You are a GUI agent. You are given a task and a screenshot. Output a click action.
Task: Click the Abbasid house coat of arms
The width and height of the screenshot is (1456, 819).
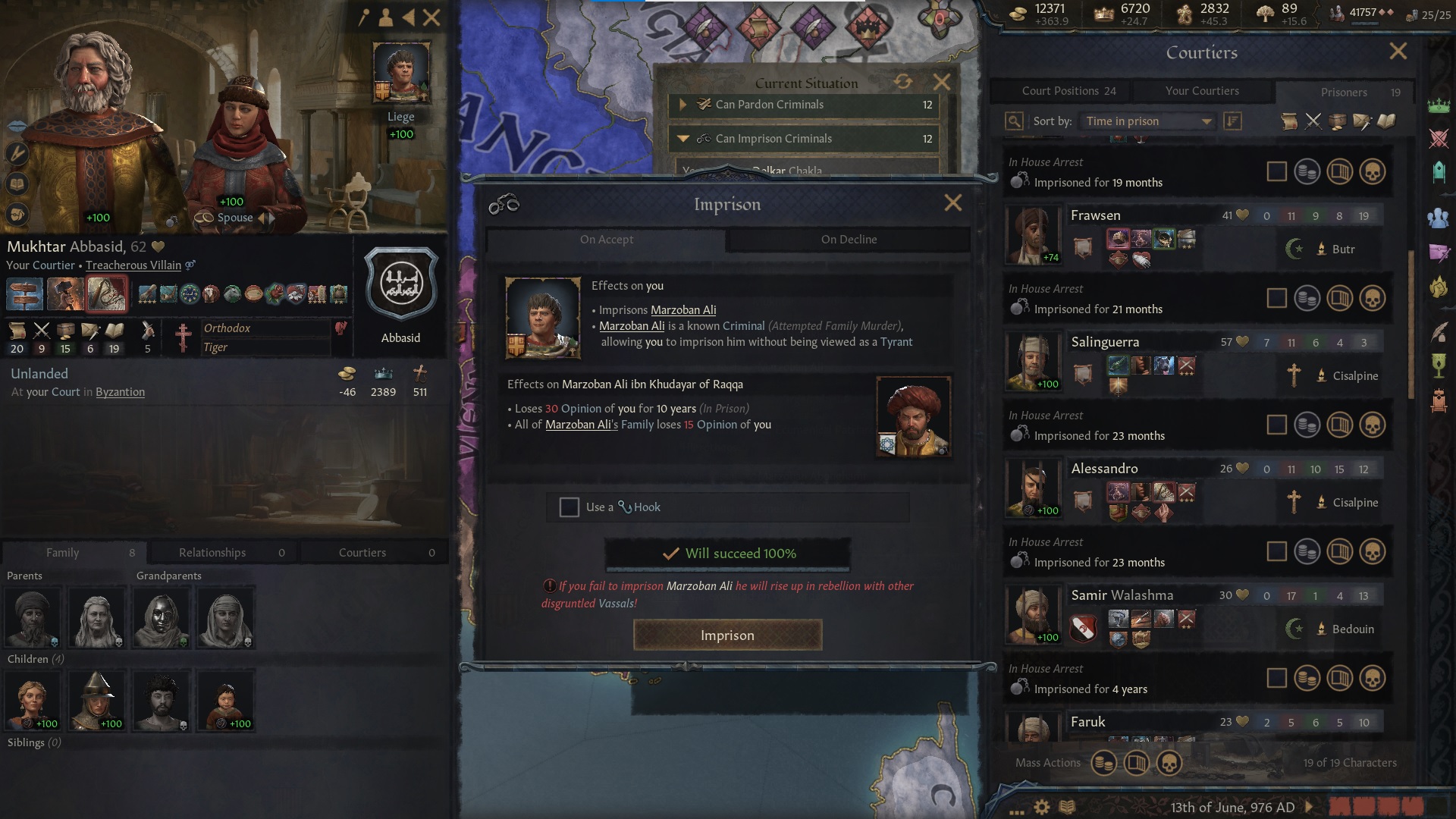coord(400,285)
